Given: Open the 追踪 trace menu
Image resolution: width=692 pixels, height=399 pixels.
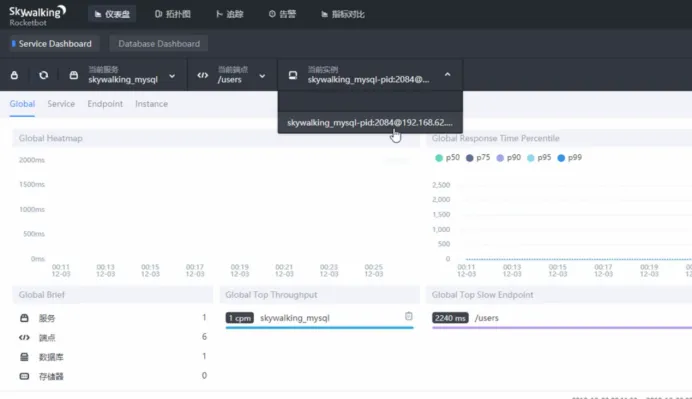Looking at the screenshot, I should coord(229,14).
